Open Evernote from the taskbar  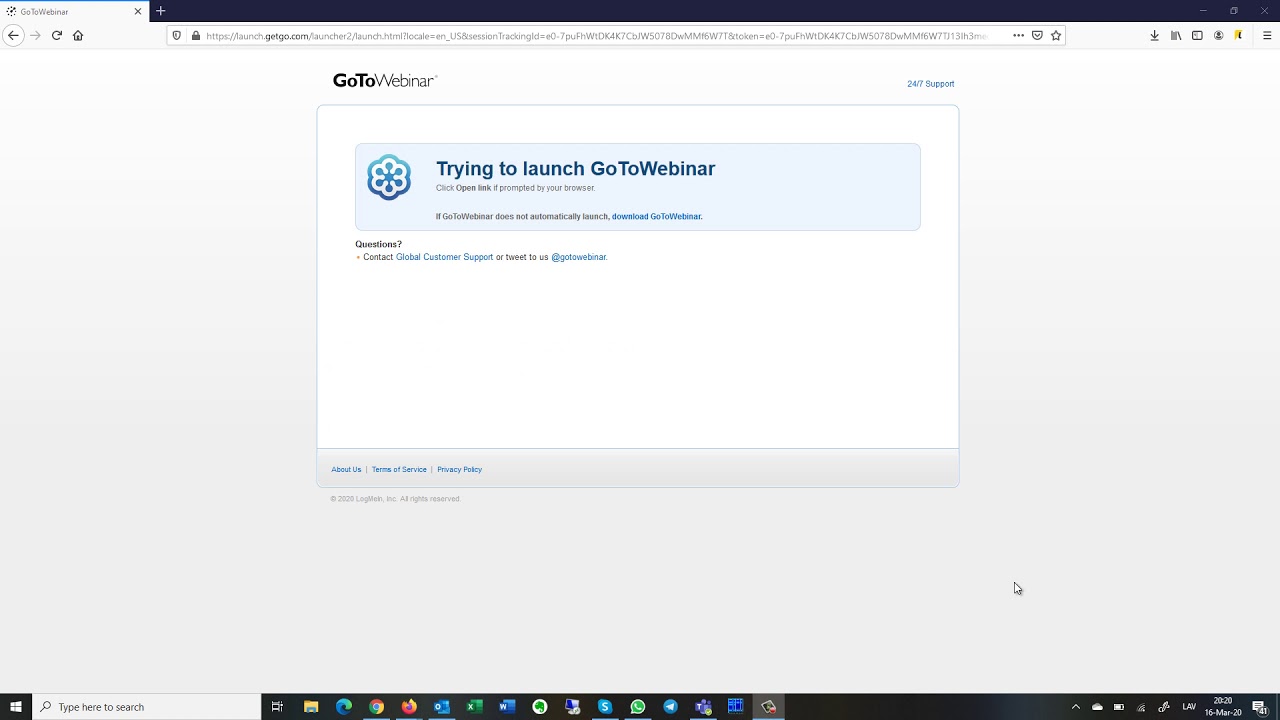(540, 707)
